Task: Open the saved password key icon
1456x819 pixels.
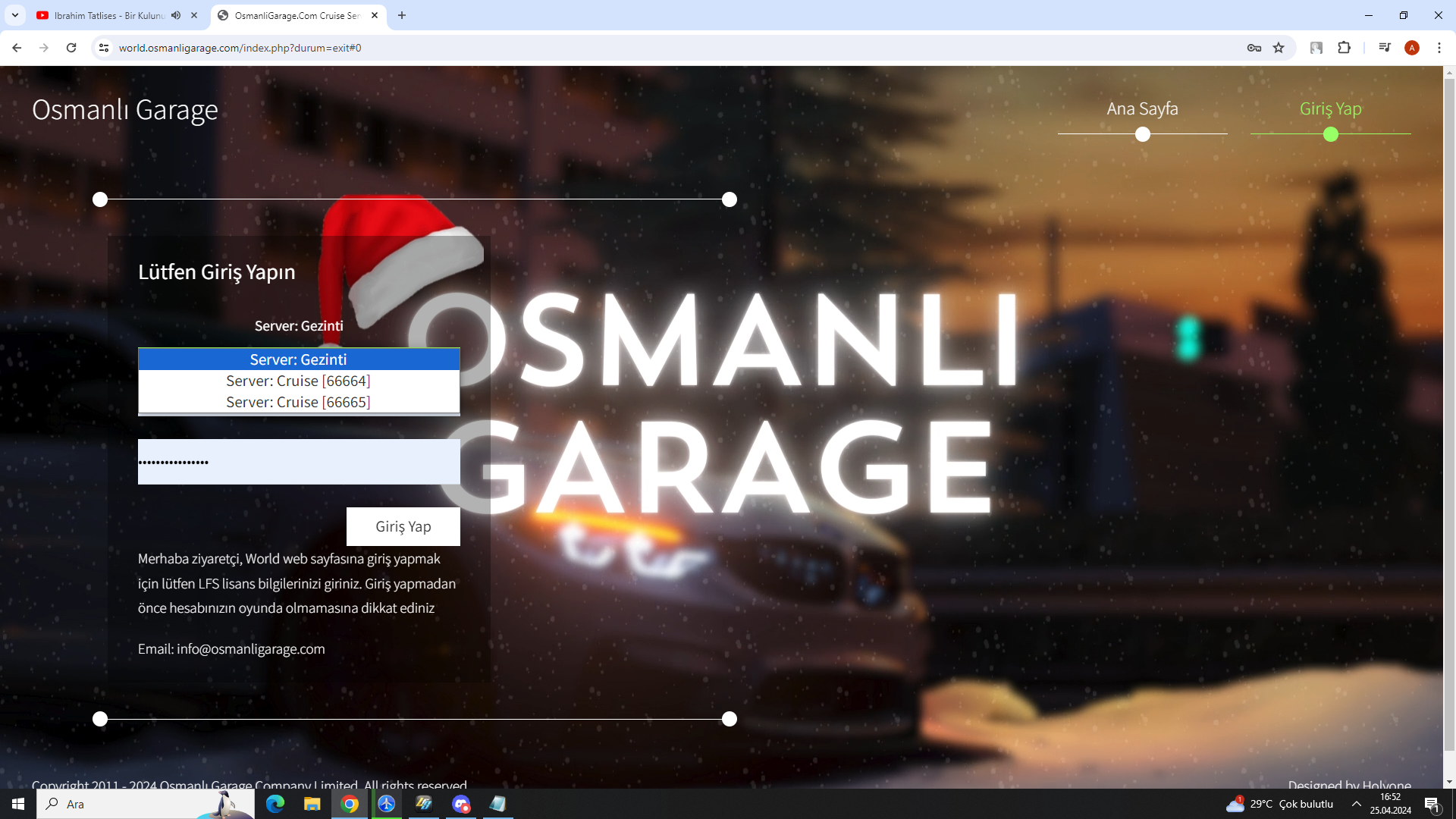Action: point(1254,48)
